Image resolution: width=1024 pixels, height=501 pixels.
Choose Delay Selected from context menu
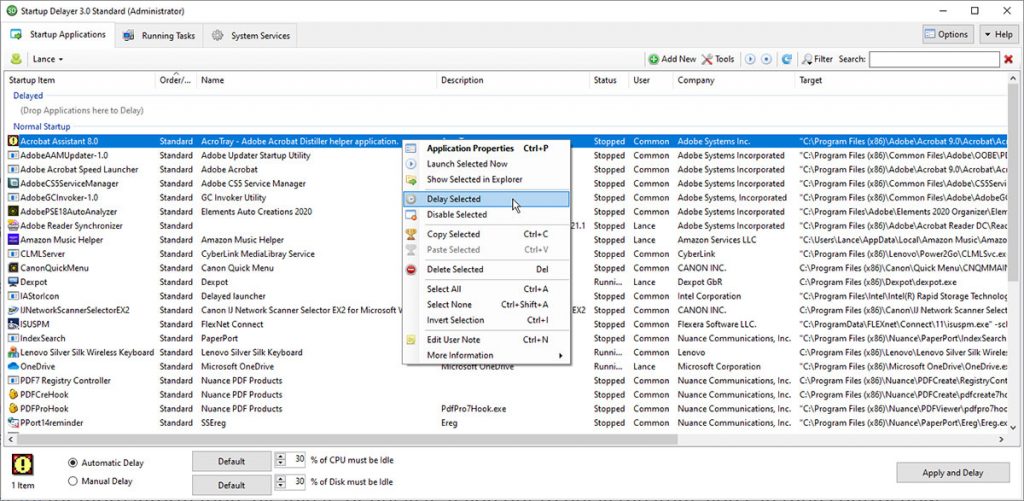[454, 199]
